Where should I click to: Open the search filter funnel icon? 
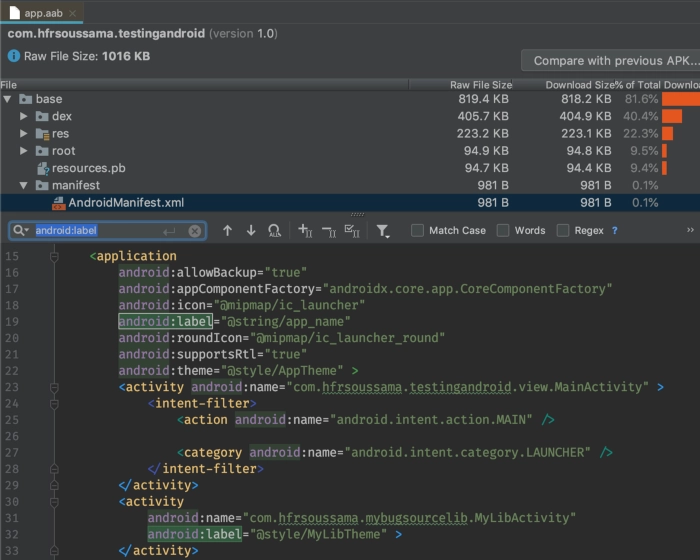[383, 231]
